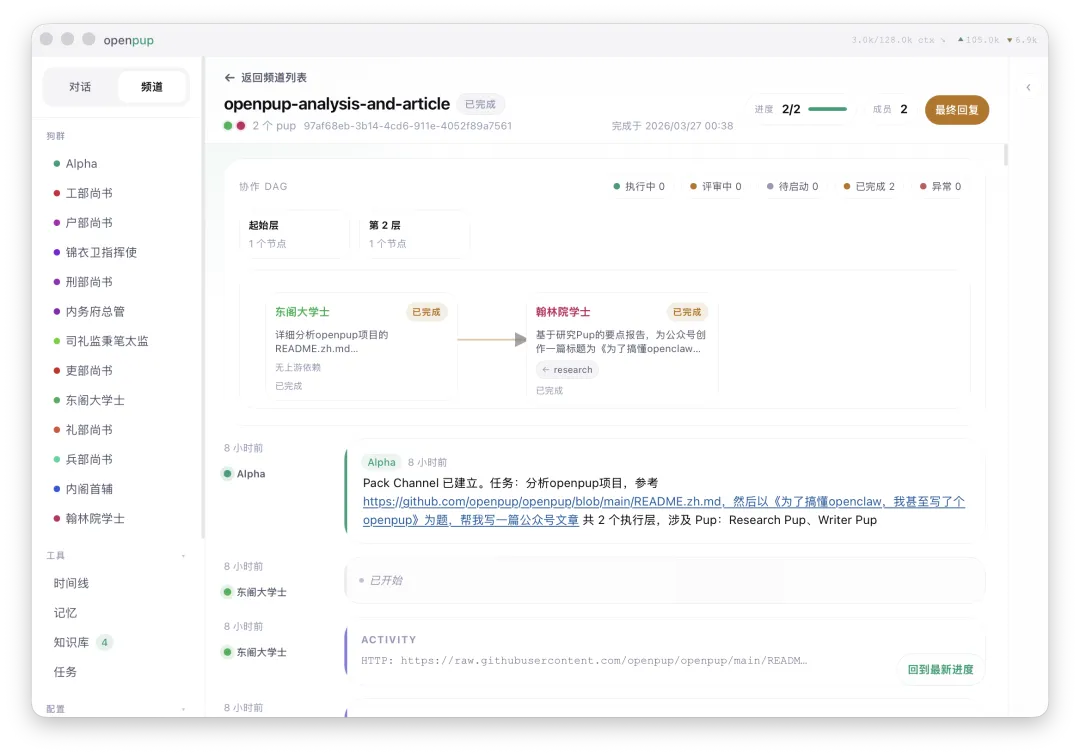Image resolution: width=1080 pixels, height=756 pixels.
Task: Open 任务 tool
Action: click(x=65, y=673)
